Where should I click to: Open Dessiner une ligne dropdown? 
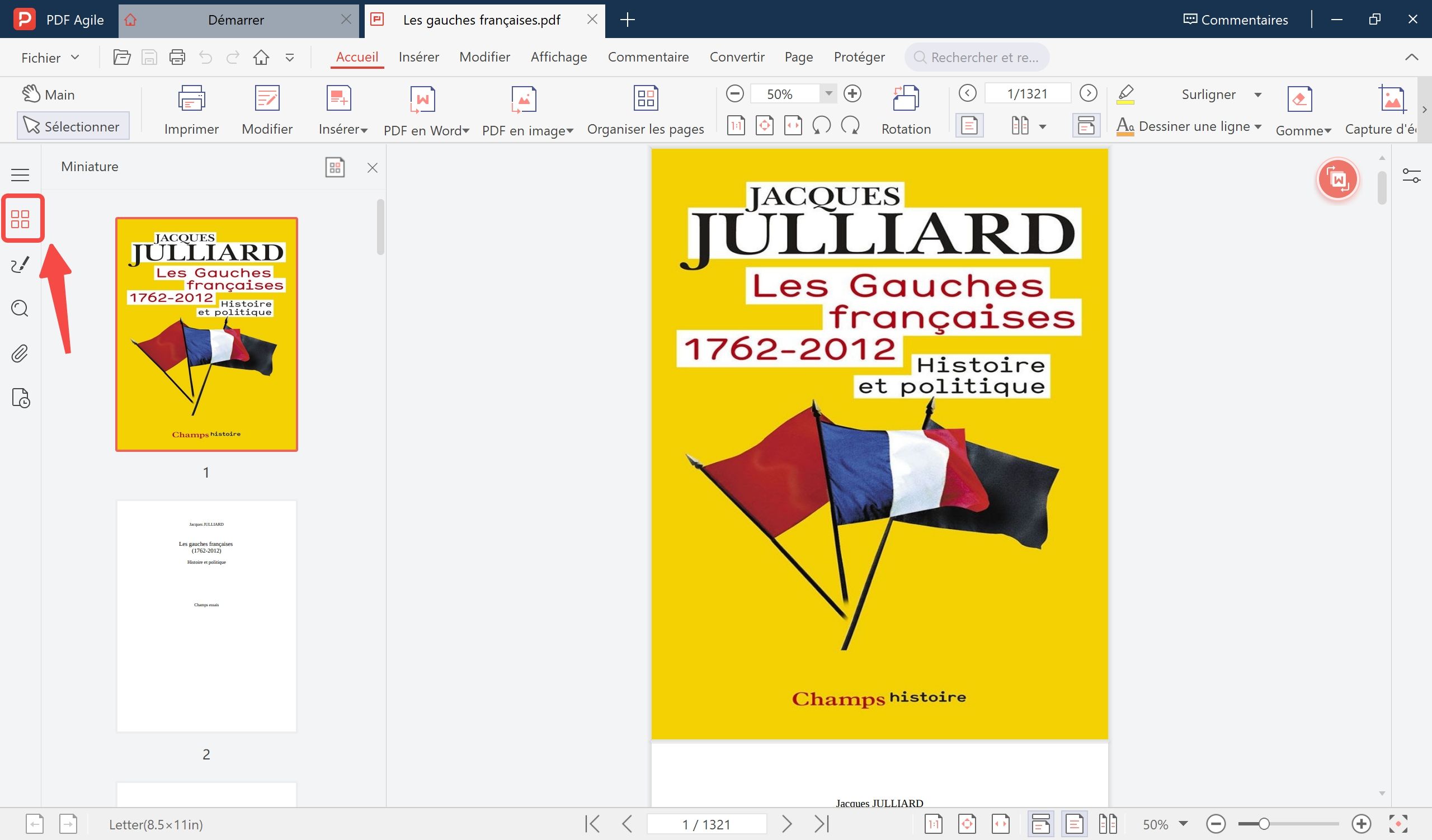coord(1257,126)
